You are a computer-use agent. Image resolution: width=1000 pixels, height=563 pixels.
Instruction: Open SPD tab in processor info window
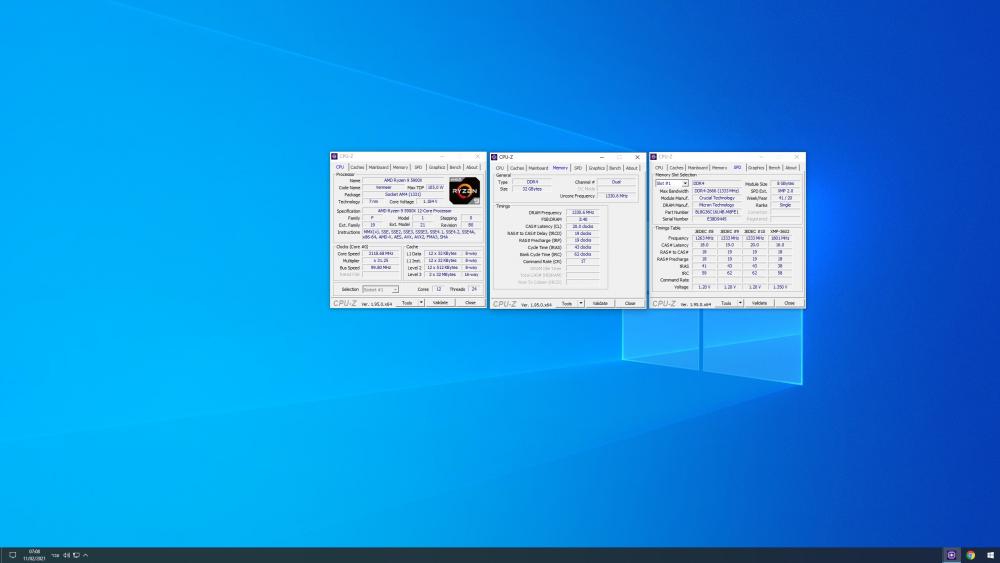pyautogui.click(x=418, y=168)
